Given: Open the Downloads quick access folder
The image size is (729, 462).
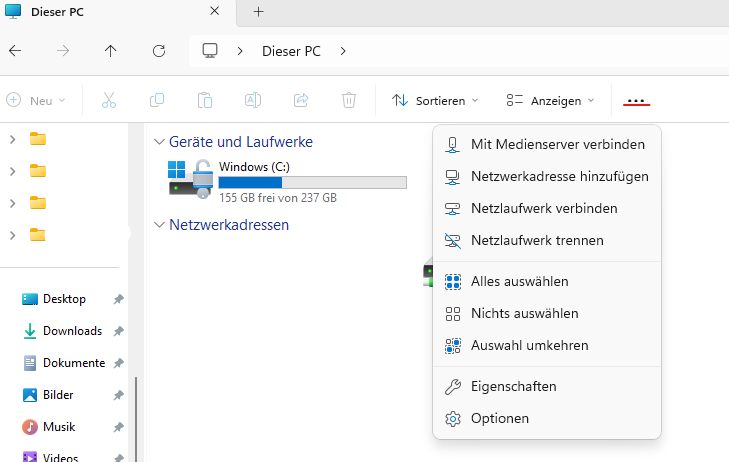Looking at the screenshot, I should pyautogui.click(x=71, y=331).
